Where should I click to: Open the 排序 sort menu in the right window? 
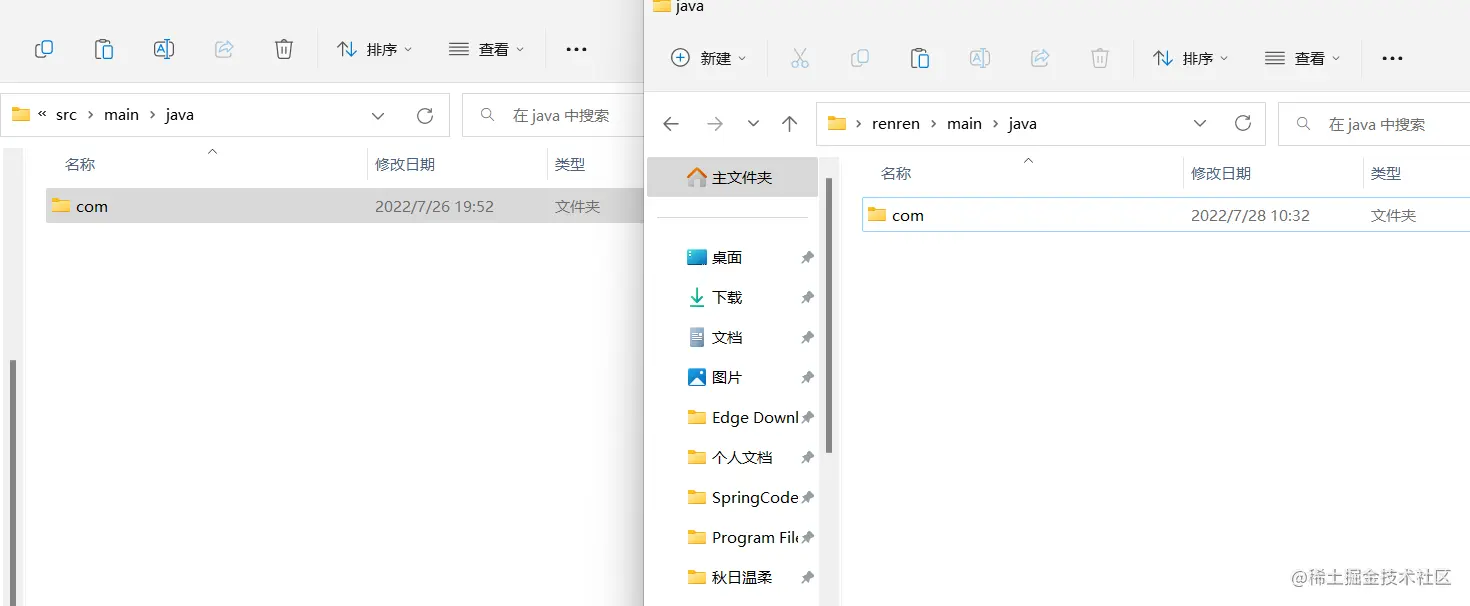(x=1191, y=58)
